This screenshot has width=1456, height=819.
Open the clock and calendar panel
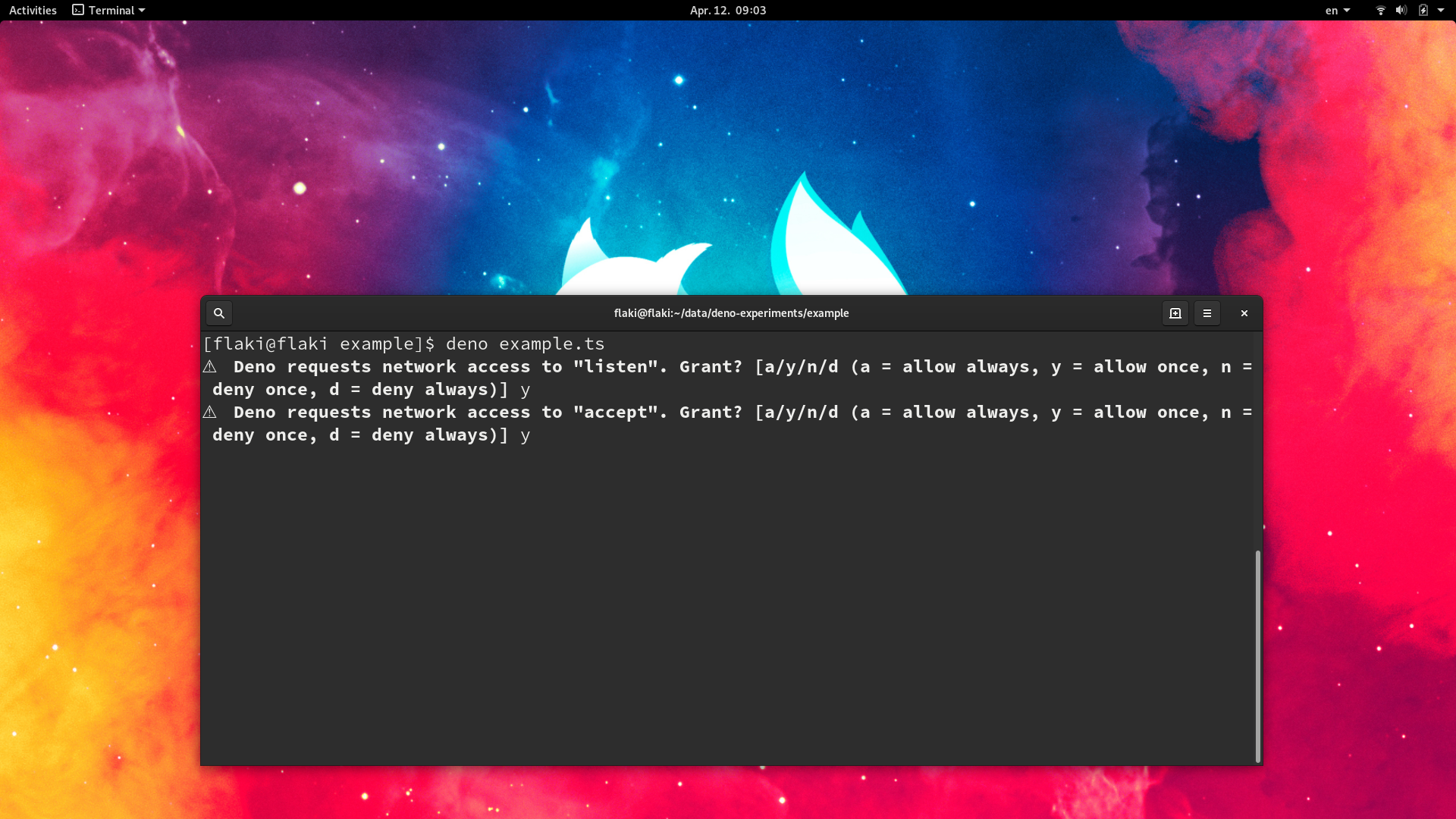(x=728, y=10)
